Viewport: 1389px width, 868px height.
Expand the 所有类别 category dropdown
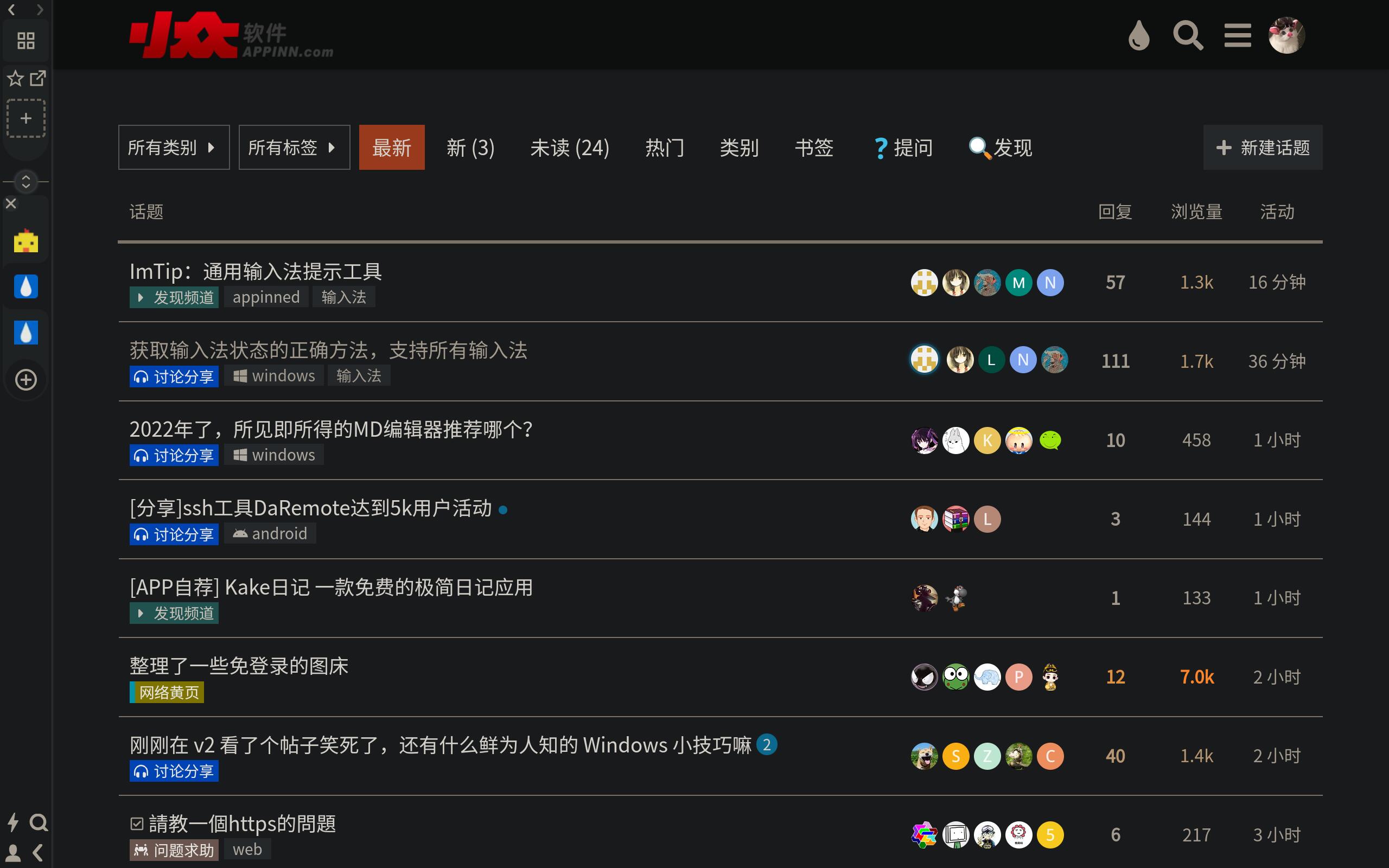tap(173, 148)
